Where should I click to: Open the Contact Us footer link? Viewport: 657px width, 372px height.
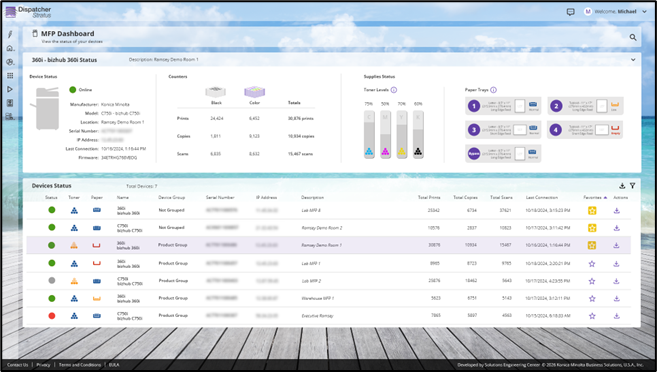(17, 365)
